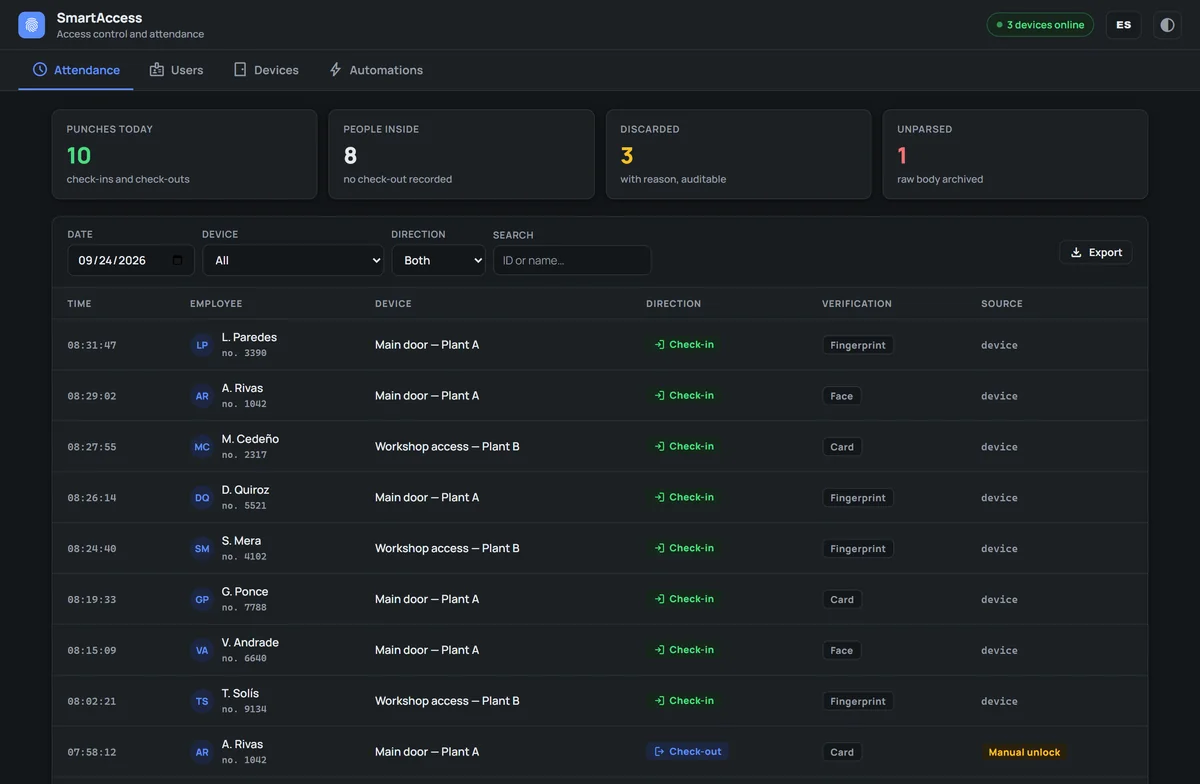Click the device source for G. Ponce
Image resolution: width=1200 pixels, height=784 pixels.
click(x=999, y=600)
